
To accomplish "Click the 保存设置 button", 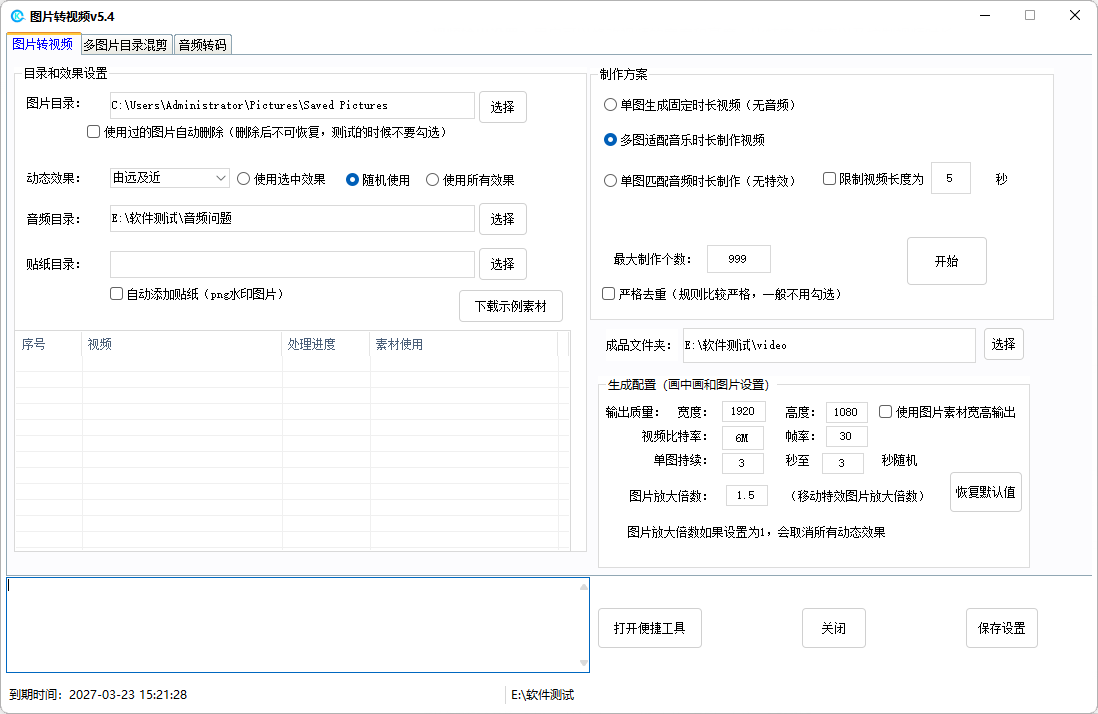I will click(1001, 628).
